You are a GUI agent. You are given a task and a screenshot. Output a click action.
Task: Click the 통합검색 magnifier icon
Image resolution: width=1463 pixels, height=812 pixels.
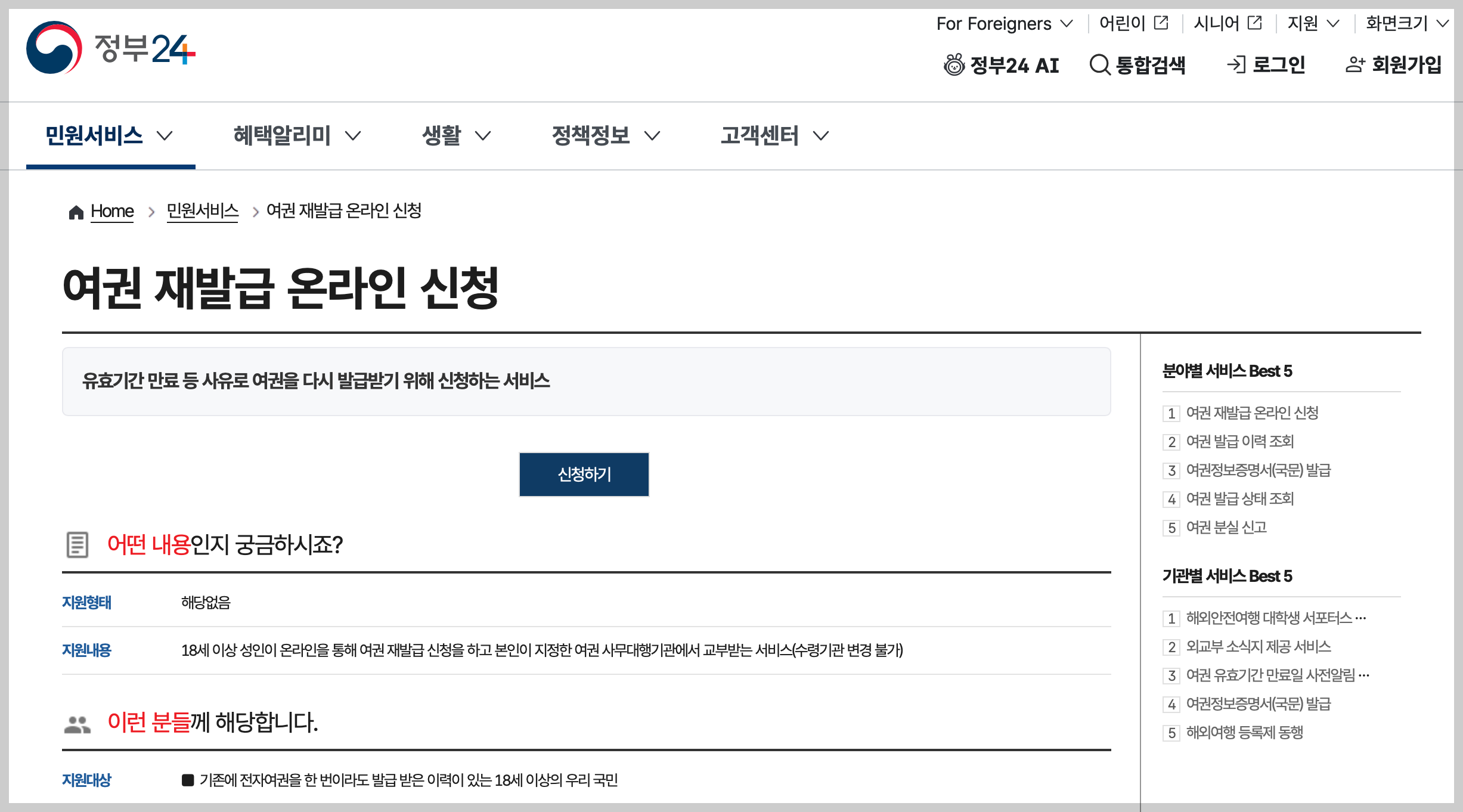1099,64
